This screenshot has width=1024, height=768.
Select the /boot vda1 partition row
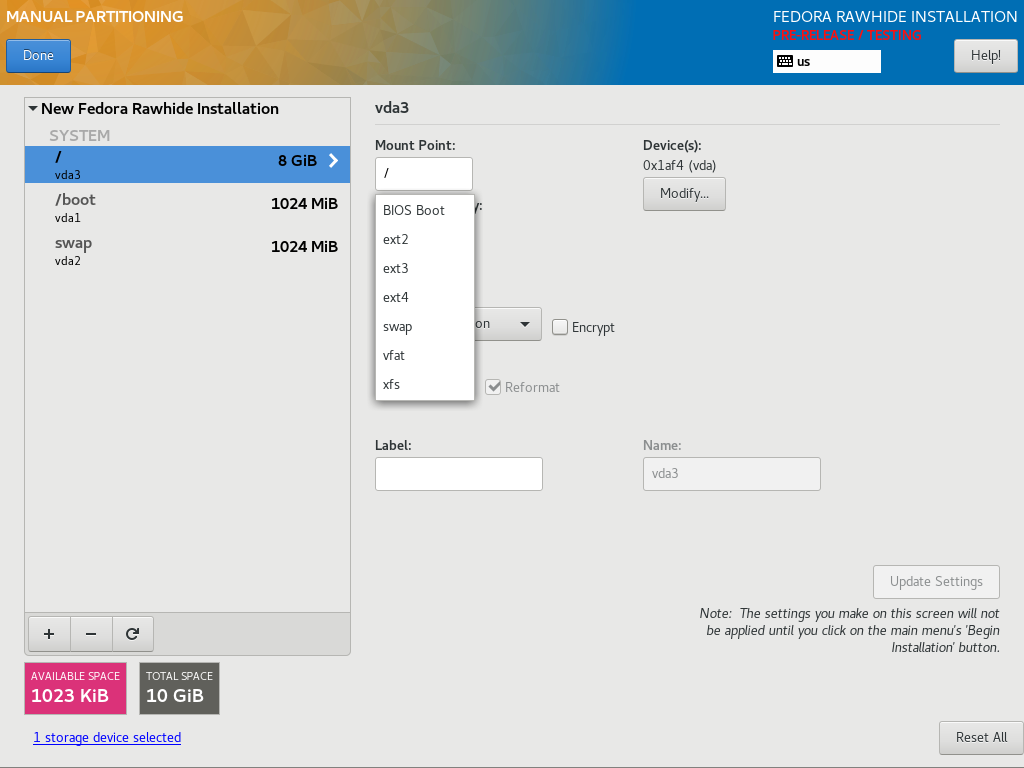187,207
